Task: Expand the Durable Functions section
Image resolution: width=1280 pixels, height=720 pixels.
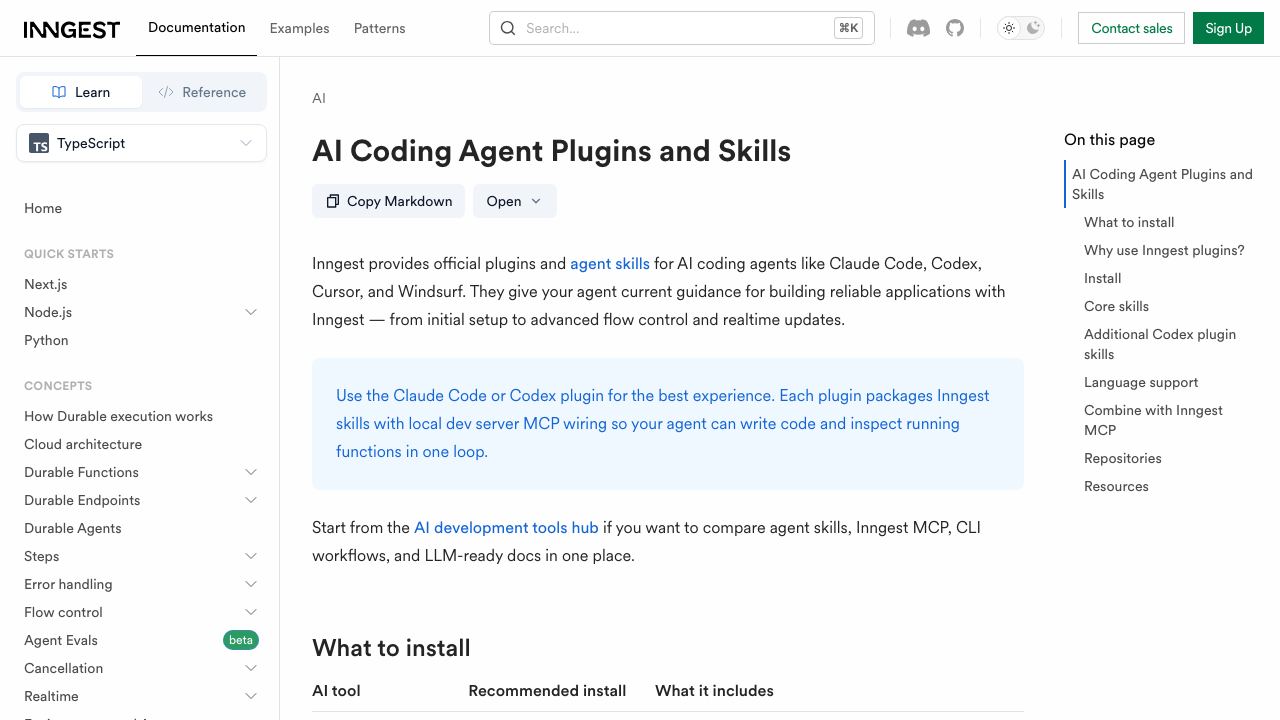Action: pos(251,472)
